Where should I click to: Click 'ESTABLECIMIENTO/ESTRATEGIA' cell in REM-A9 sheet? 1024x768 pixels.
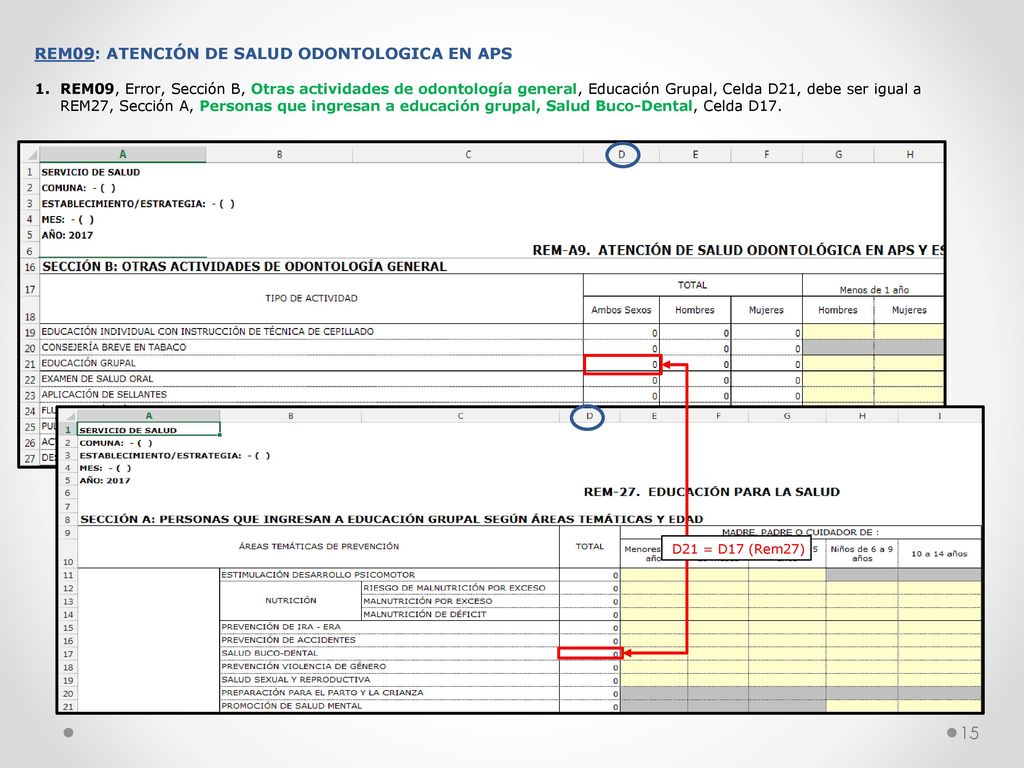click(x=138, y=204)
